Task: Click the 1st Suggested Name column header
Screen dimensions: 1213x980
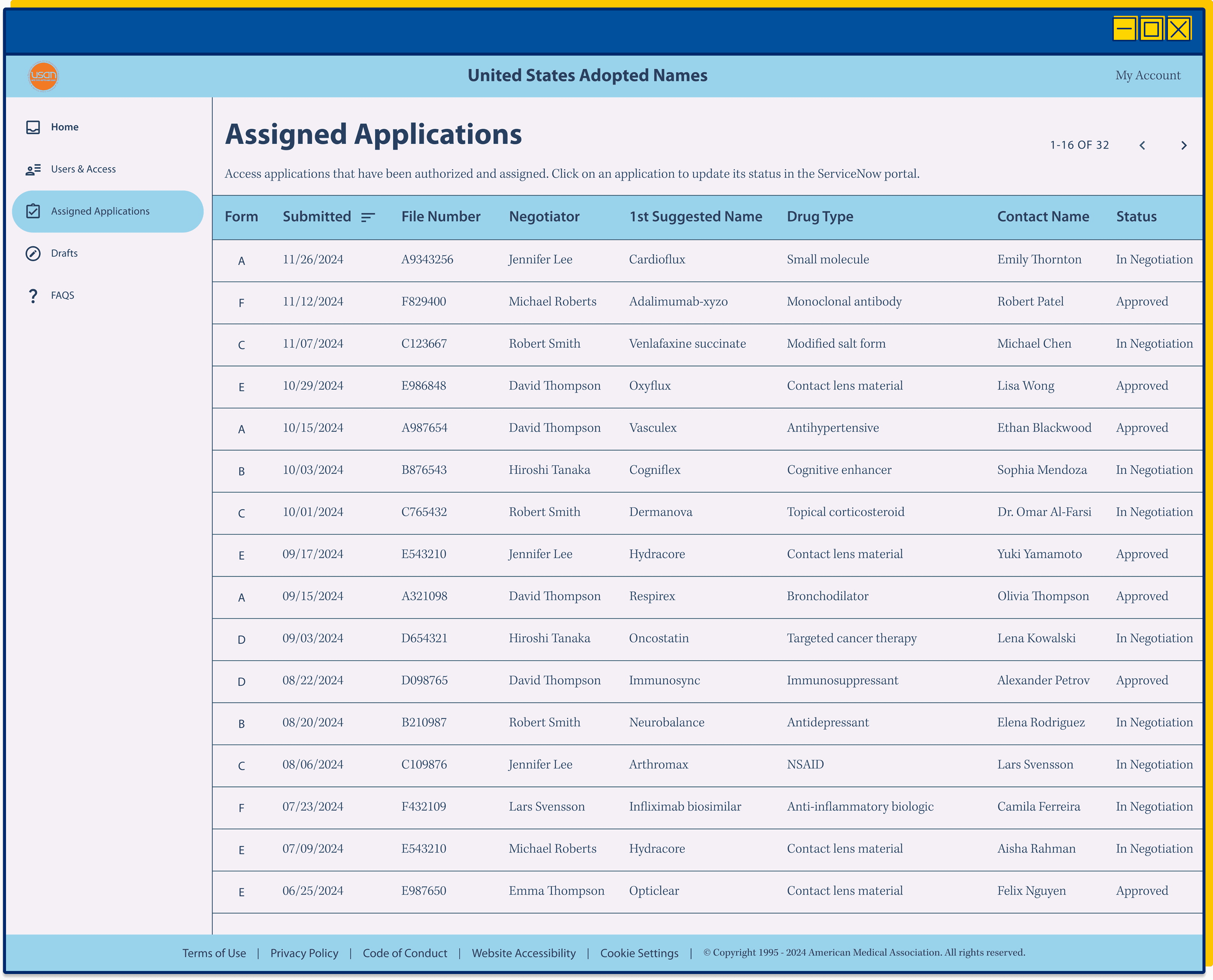Action: [696, 217]
